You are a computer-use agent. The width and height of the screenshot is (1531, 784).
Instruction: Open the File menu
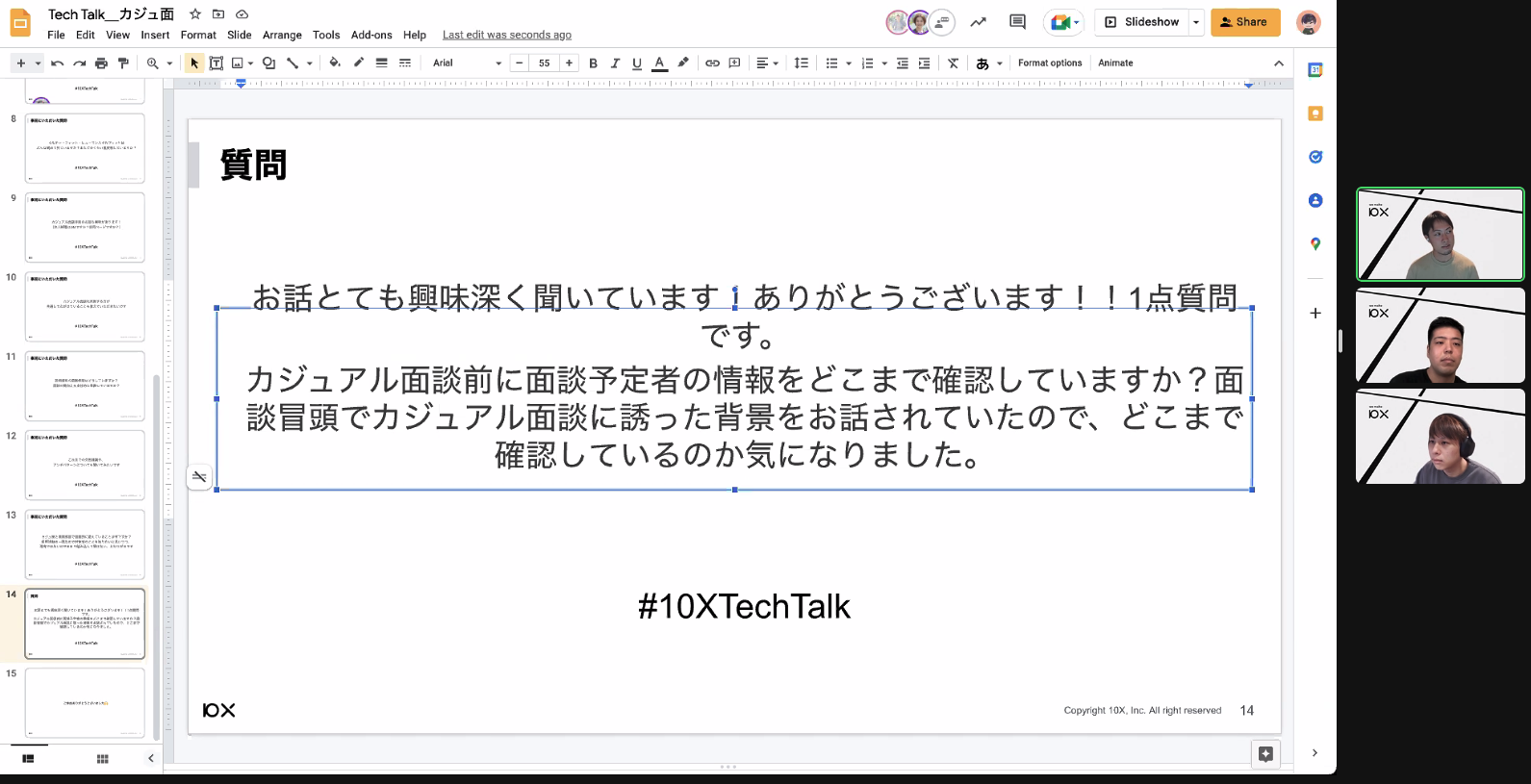coord(56,35)
